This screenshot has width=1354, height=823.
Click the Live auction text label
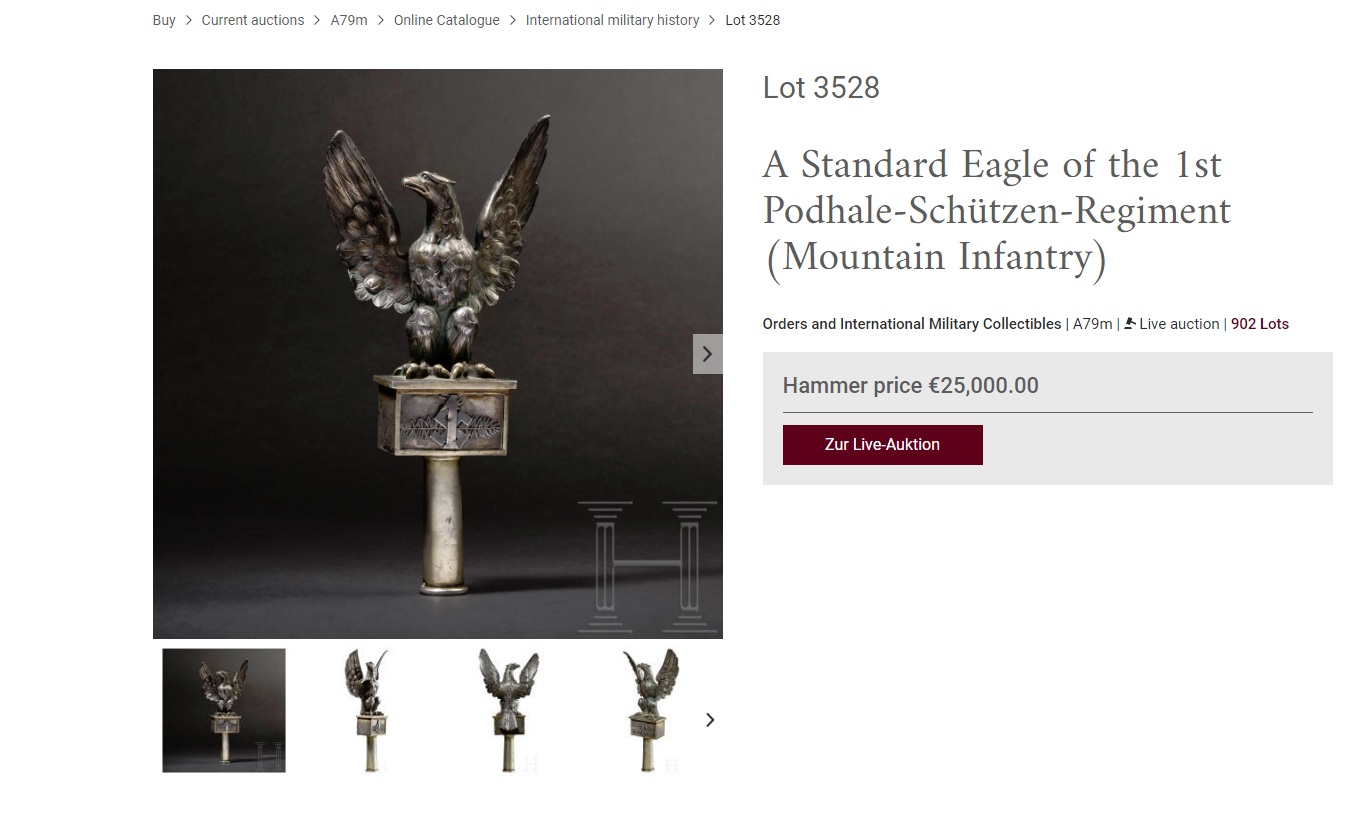(x=1179, y=324)
